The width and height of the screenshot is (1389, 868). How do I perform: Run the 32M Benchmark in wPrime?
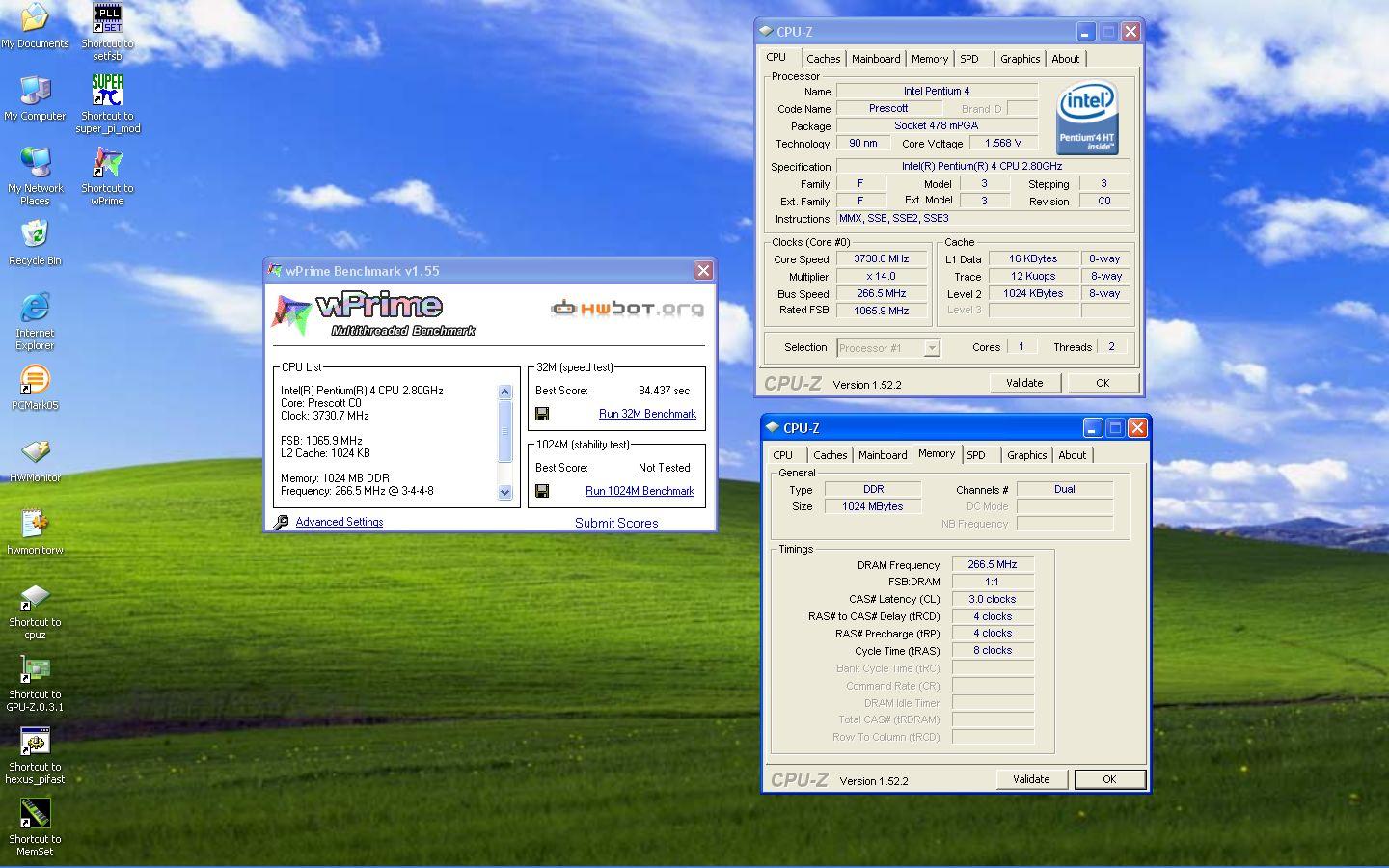coord(647,414)
